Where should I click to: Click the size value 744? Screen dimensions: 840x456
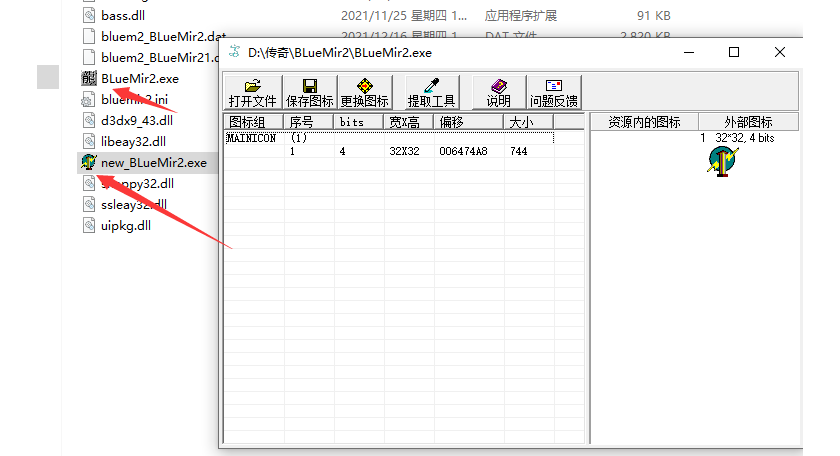tap(519, 152)
